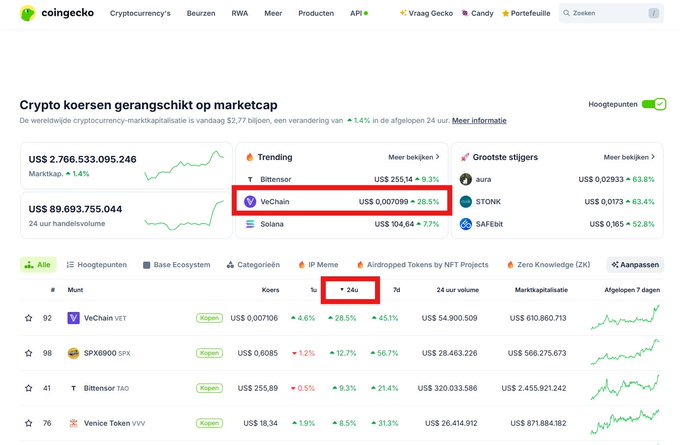The image size is (680, 445).
Task: Open the Meer informatie link
Action: (x=479, y=121)
